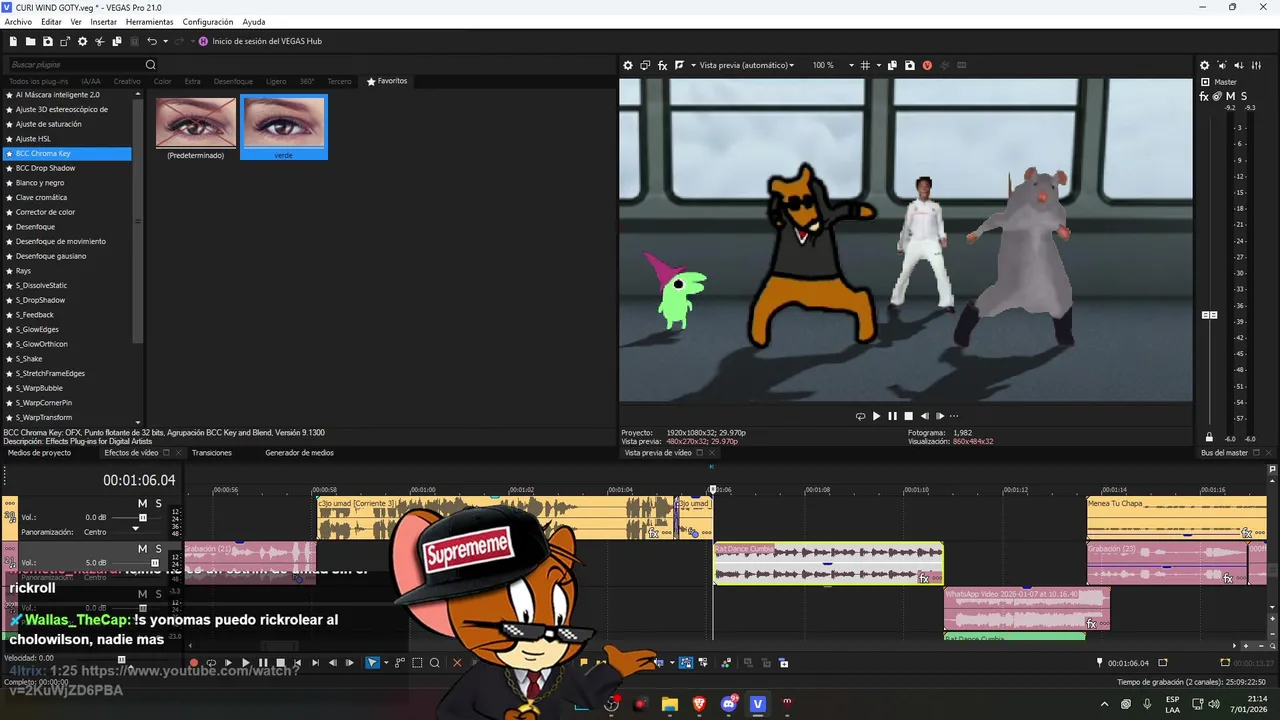Solo the Master bus
The width and height of the screenshot is (1280, 720).
point(1244,96)
